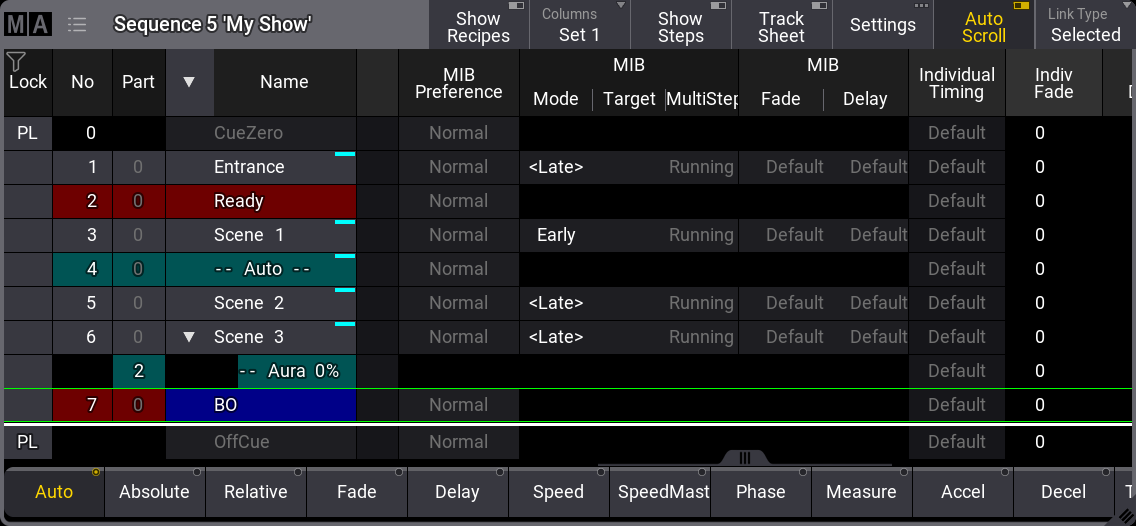Screen dimensions: 1136x526
Task: Click the sort arrow icon beside Name header
Action: click(x=189, y=82)
